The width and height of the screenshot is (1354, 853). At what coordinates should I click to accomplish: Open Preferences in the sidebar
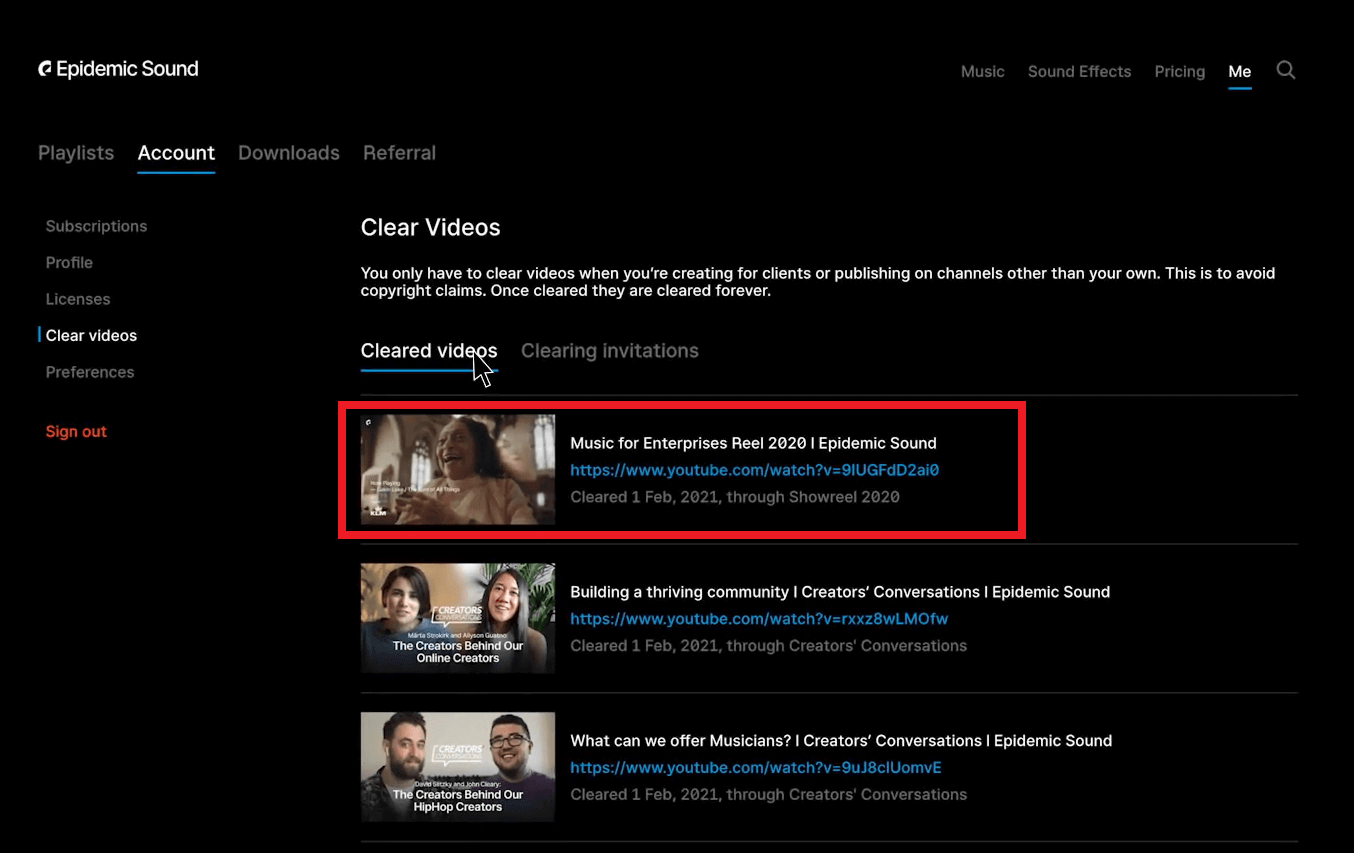pyautogui.click(x=90, y=372)
